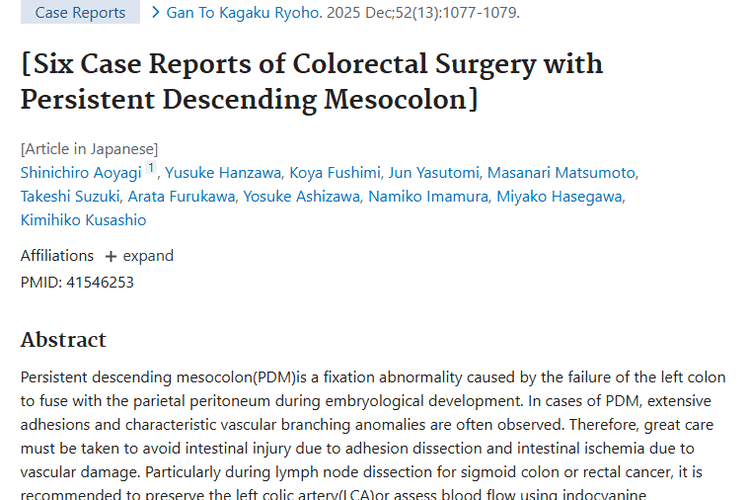The width and height of the screenshot is (750, 500).
Task: Click the Abstract section heading
Action: (63, 340)
